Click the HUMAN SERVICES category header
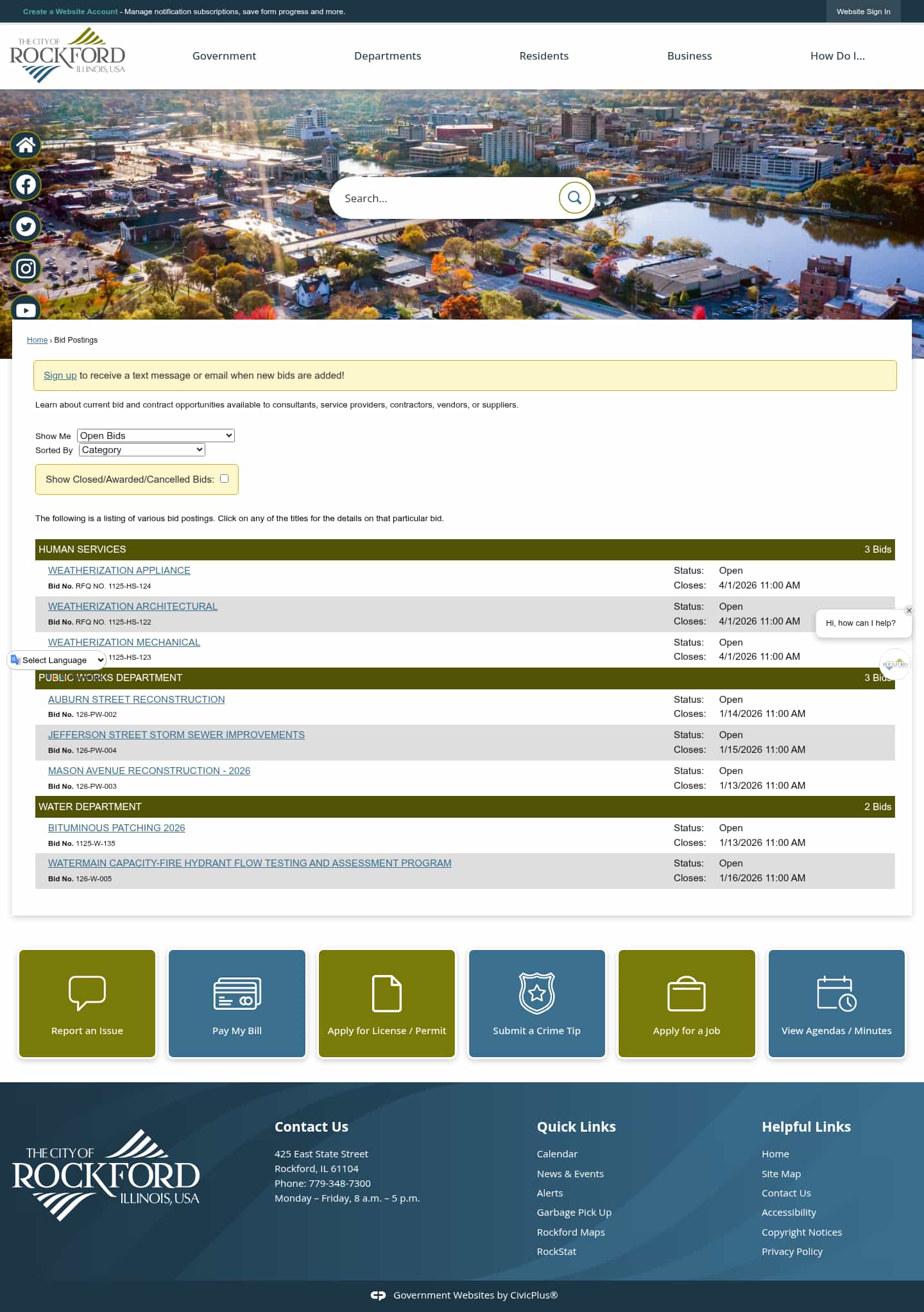Viewport: 924px width, 1312px height. click(465, 549)
